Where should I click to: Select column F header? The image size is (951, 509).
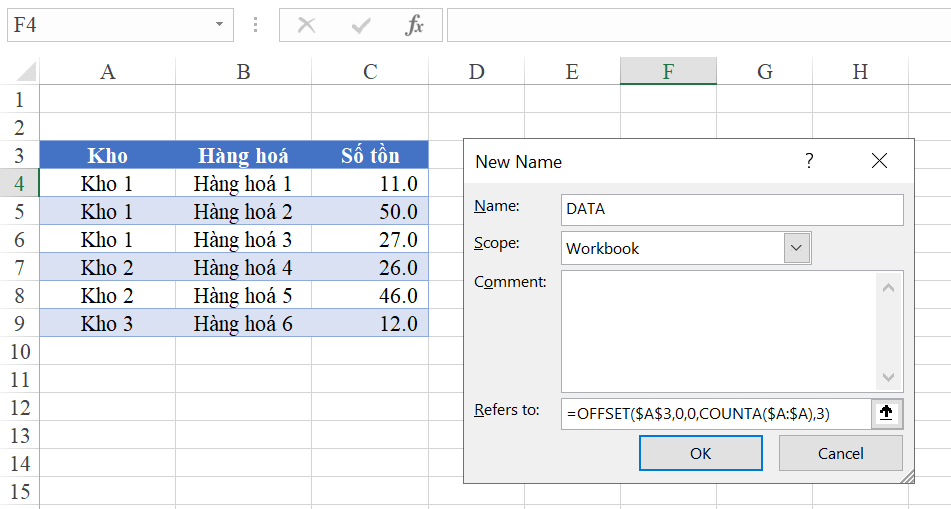668,72
